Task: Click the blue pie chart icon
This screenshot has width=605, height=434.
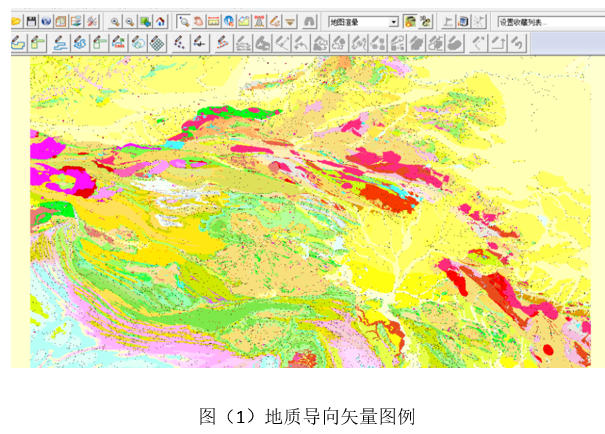Action: pos(229,20)
